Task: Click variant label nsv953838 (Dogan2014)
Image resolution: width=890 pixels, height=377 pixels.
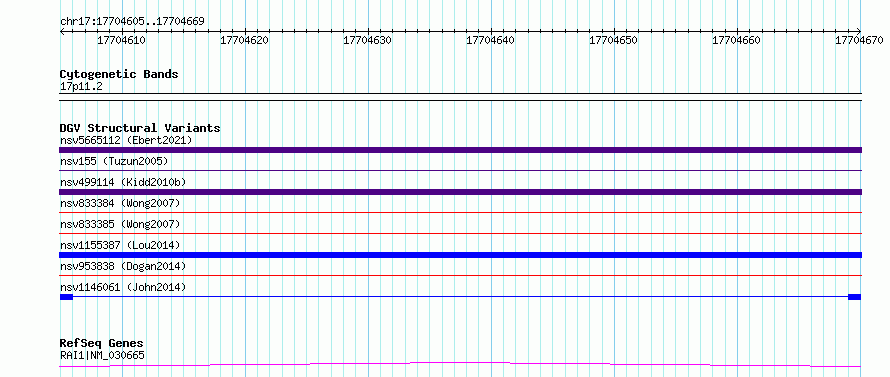Action: point(123,266)
